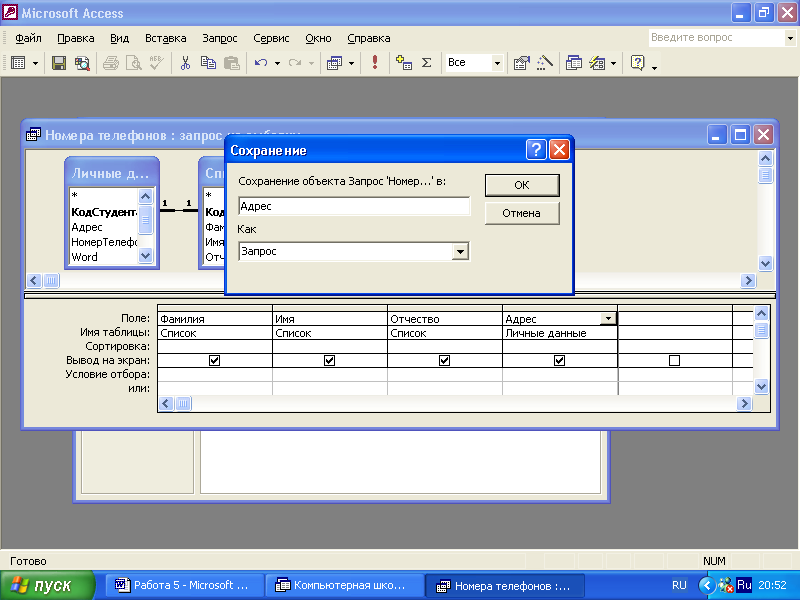
Task: Click the table pane scroll down arrow
Action: coord(765,263)
